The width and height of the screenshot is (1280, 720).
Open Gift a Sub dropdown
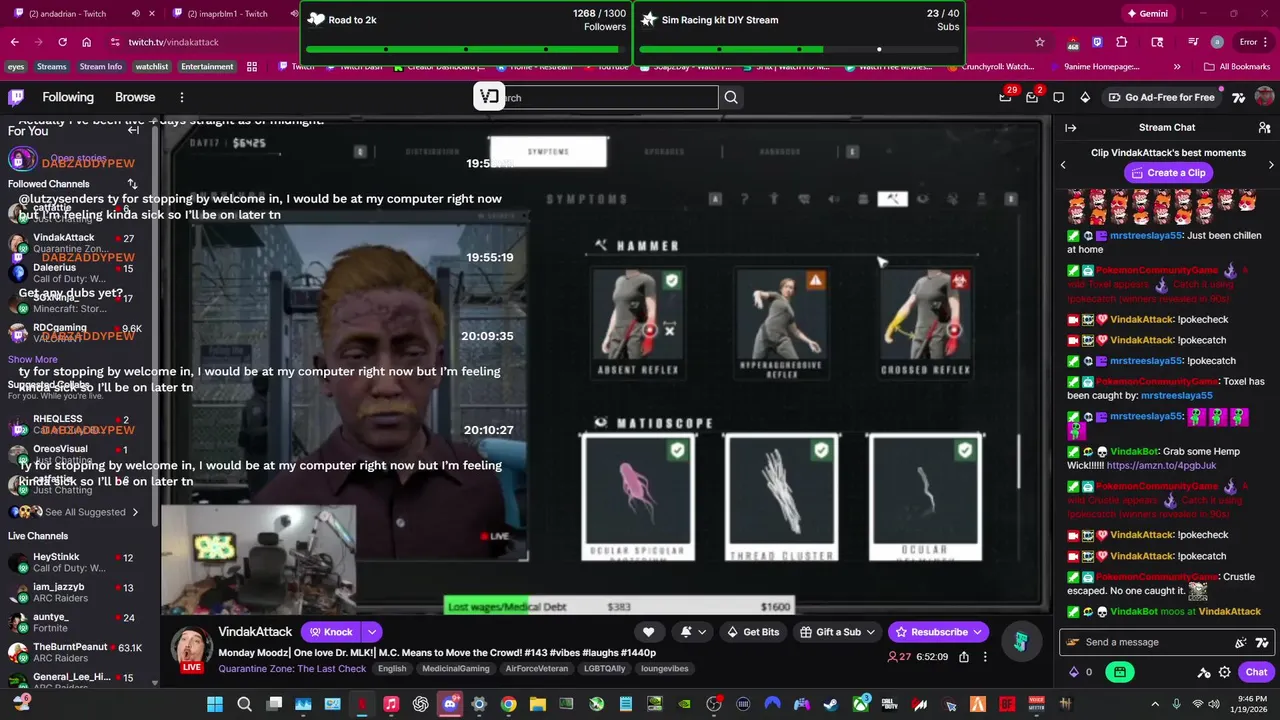pyautogui.click(x=838, y=632)
